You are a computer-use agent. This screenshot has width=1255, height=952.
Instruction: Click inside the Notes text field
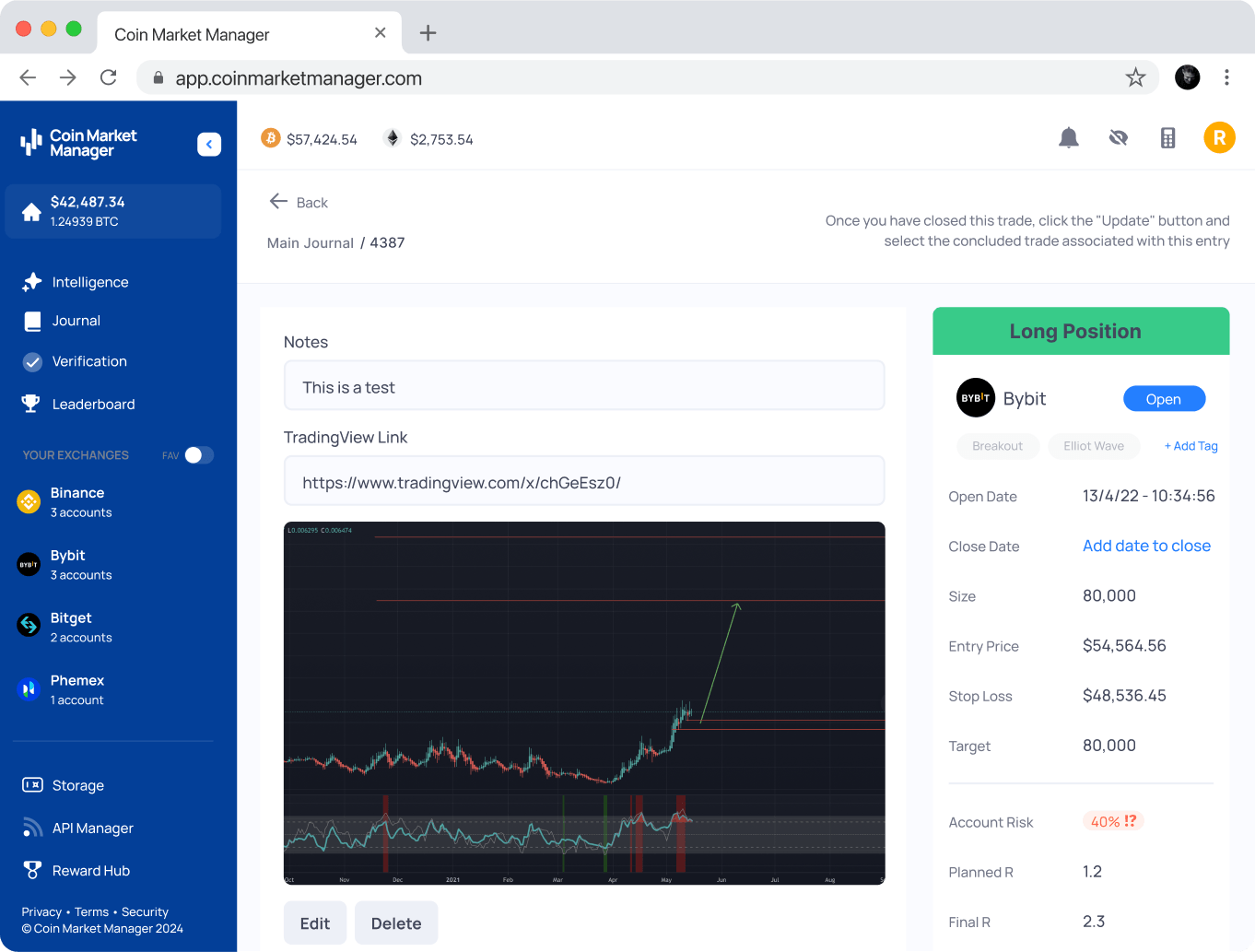pyautogui.click(x=583, y=386)
